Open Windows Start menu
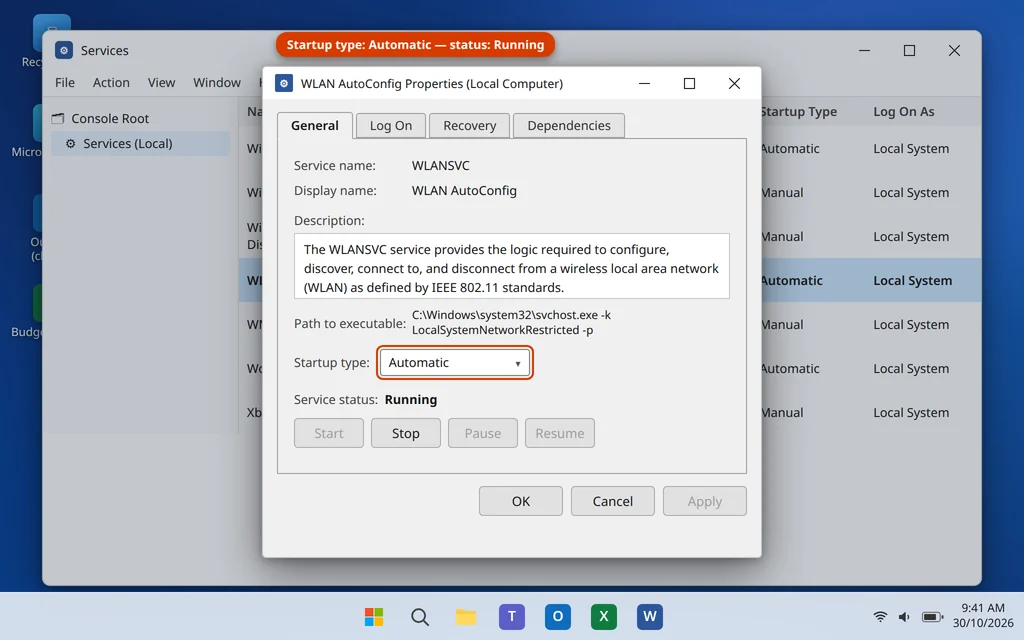 pyautogui.click(x=374, y=616)
